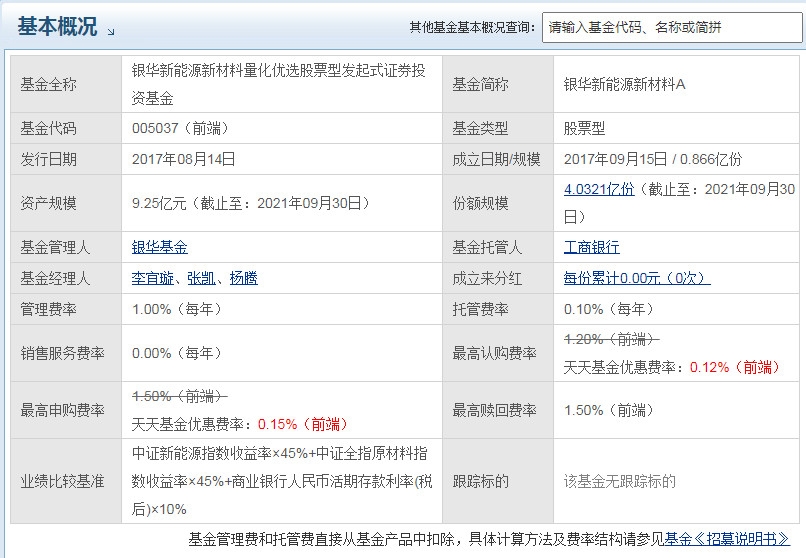806x558 pixels.
Task: Click the 2017年09月15日 / 0.866亿份 value
Action: pos(653,159)
